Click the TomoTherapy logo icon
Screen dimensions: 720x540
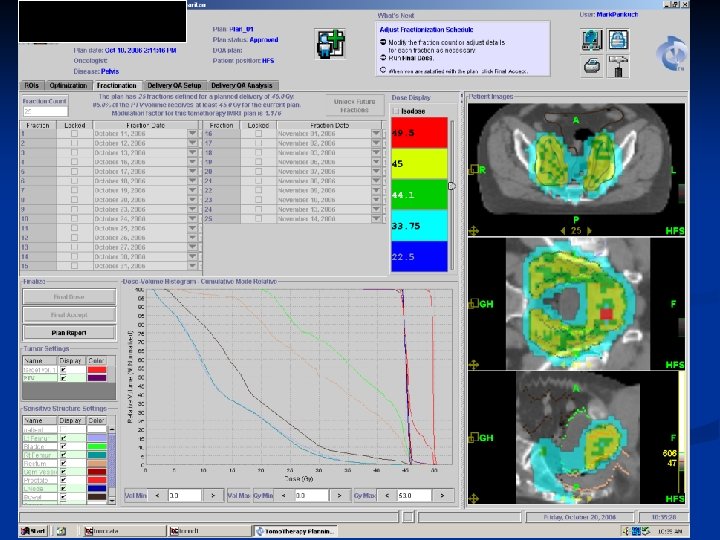[x=671, y=53]
